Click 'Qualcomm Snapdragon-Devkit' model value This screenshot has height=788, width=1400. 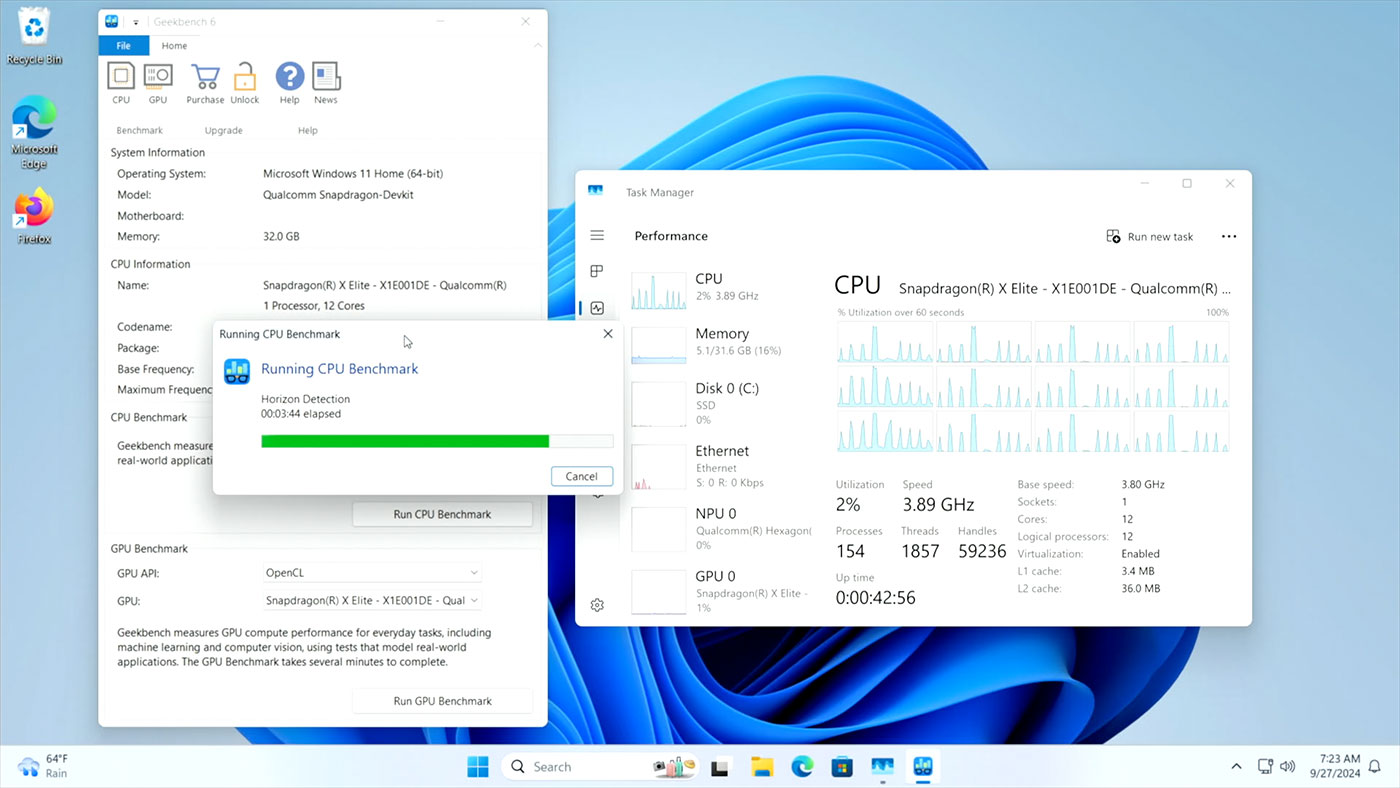click(338, 195)
